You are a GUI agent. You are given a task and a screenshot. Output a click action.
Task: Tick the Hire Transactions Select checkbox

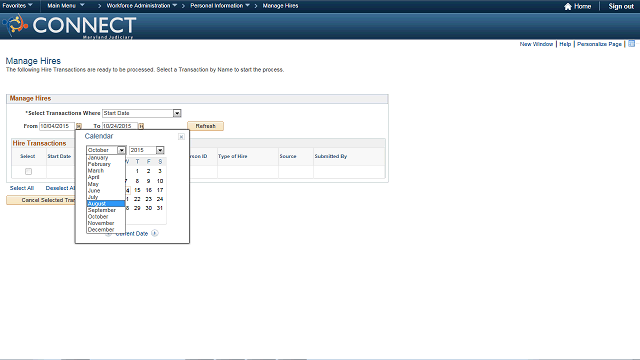[x=28, y=171]
